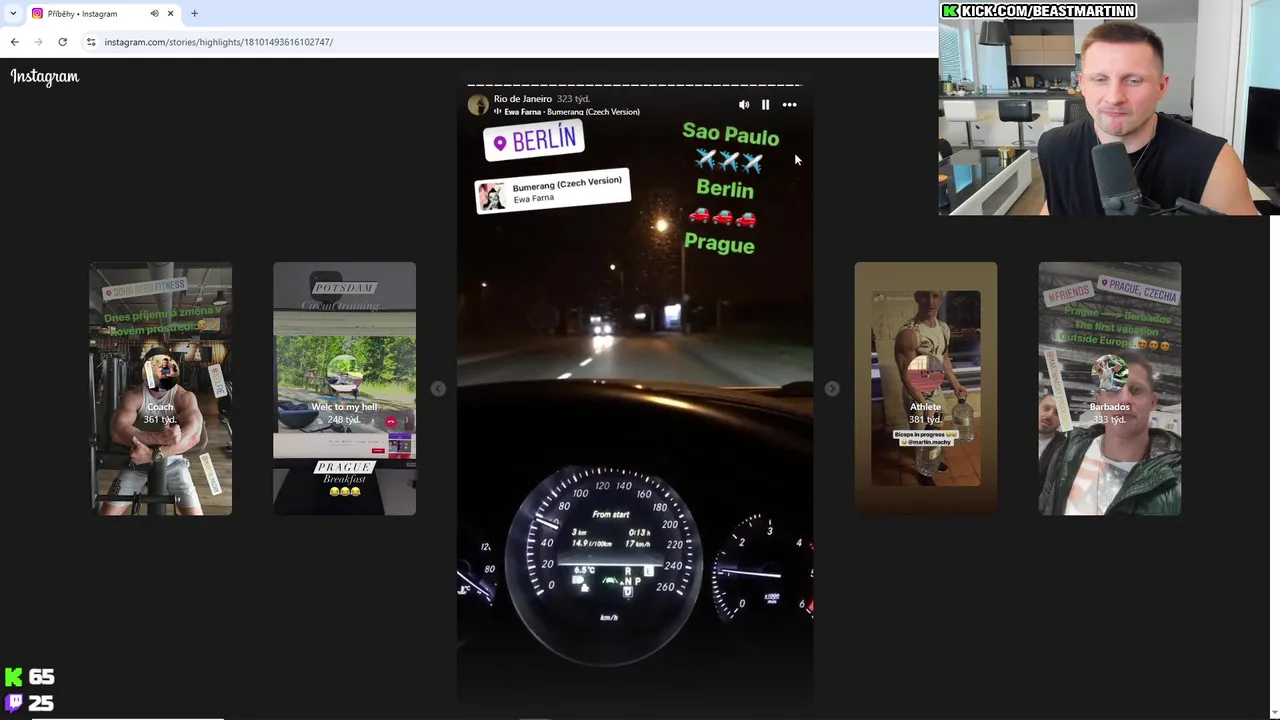Mute the tab with its audio icon
The image size is (1280, 720).
coord(154,14)
